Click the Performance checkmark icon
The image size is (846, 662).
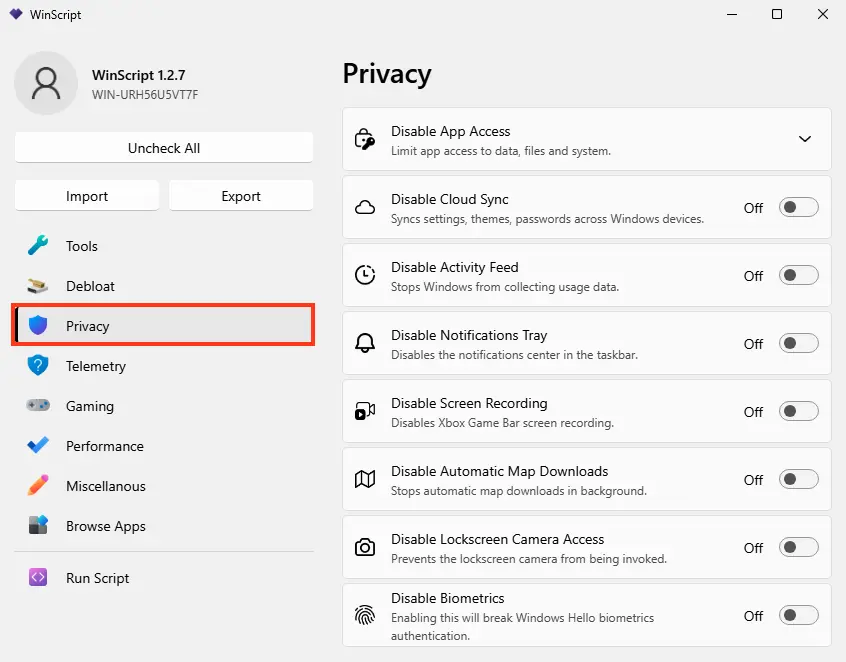point(38,445)
